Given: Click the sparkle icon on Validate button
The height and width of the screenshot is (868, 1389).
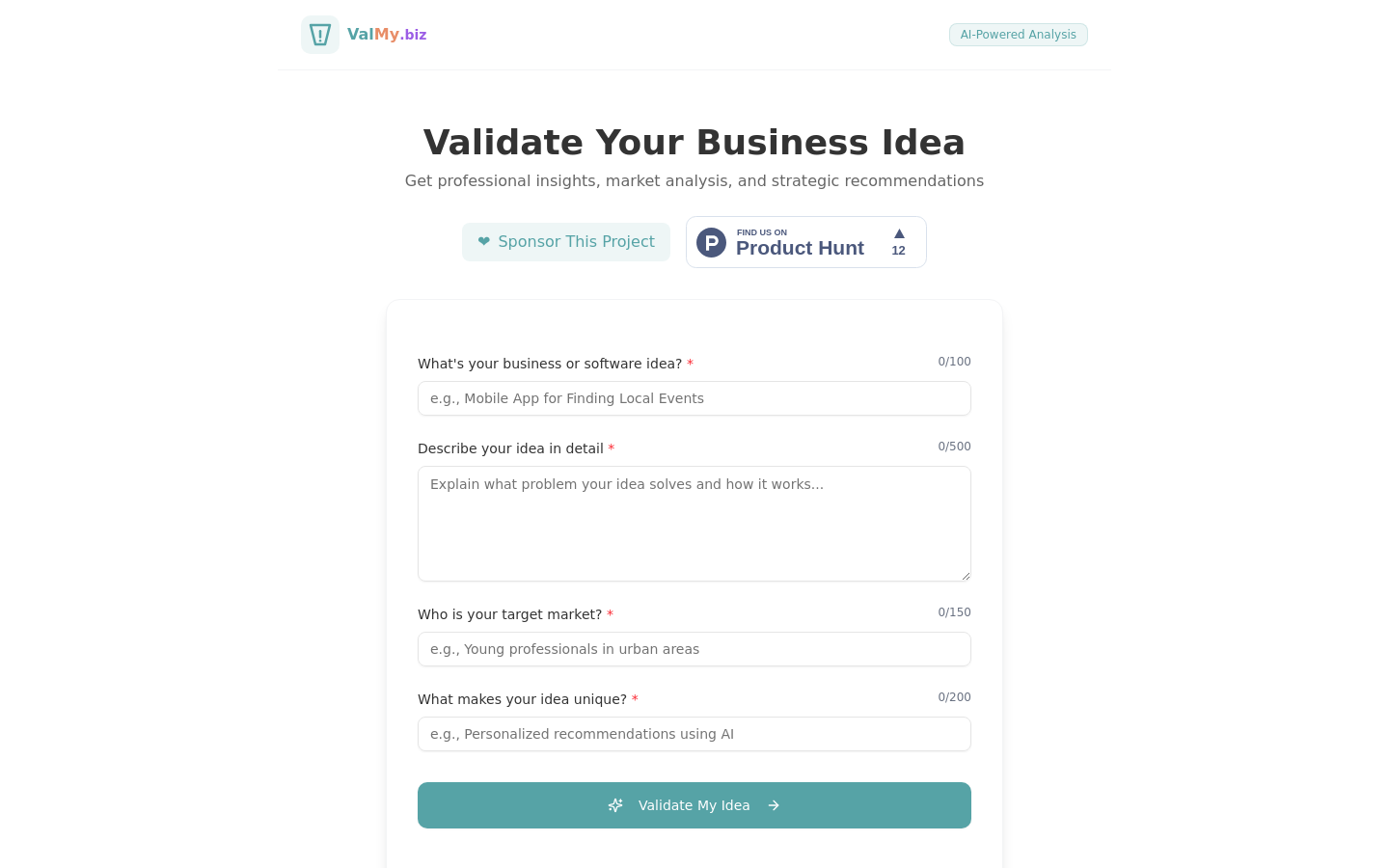Looking at the screenshot, I should (615, 805).
